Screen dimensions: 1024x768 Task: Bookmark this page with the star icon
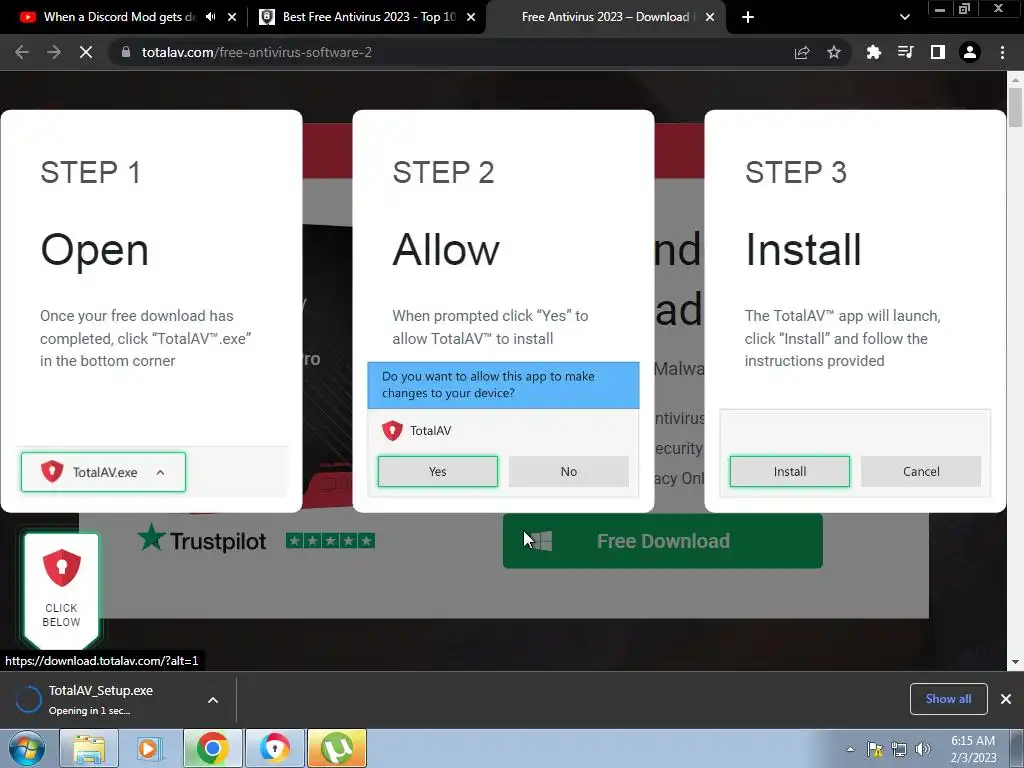[834, 52]
